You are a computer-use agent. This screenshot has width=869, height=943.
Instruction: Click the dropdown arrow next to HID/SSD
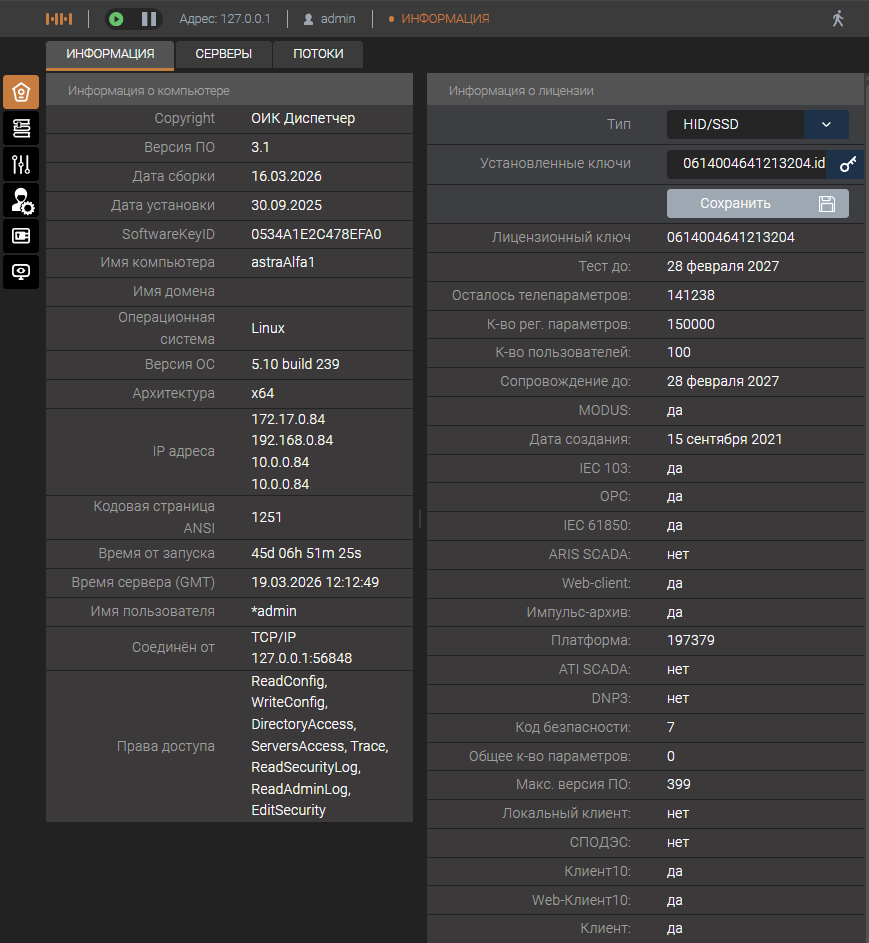(826, 125)
